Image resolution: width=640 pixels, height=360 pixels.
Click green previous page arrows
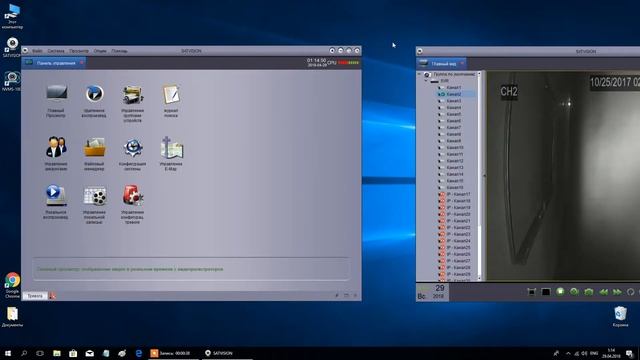click(x=603, y=292)
